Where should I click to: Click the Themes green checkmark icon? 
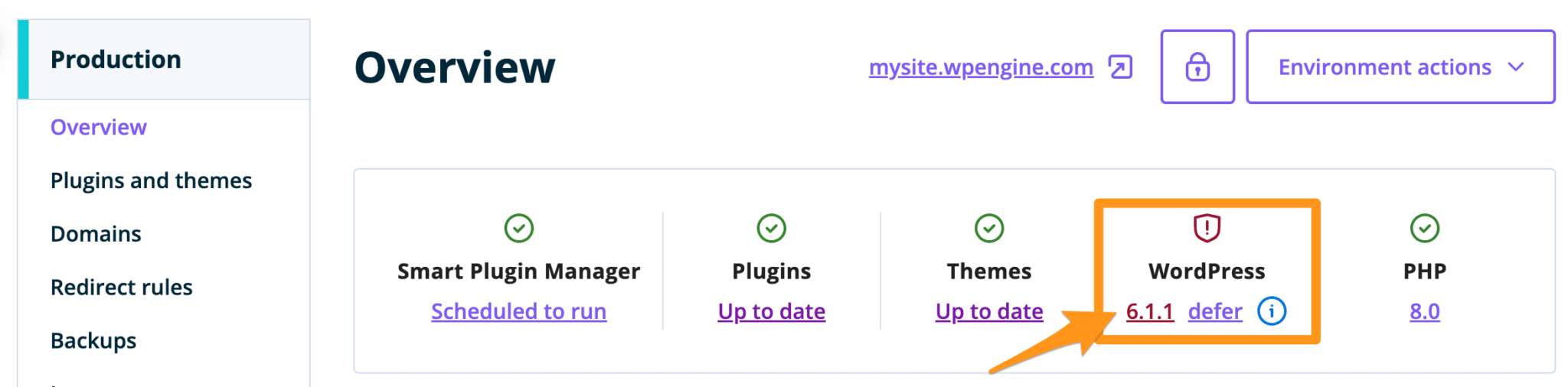tap(989, 228)
